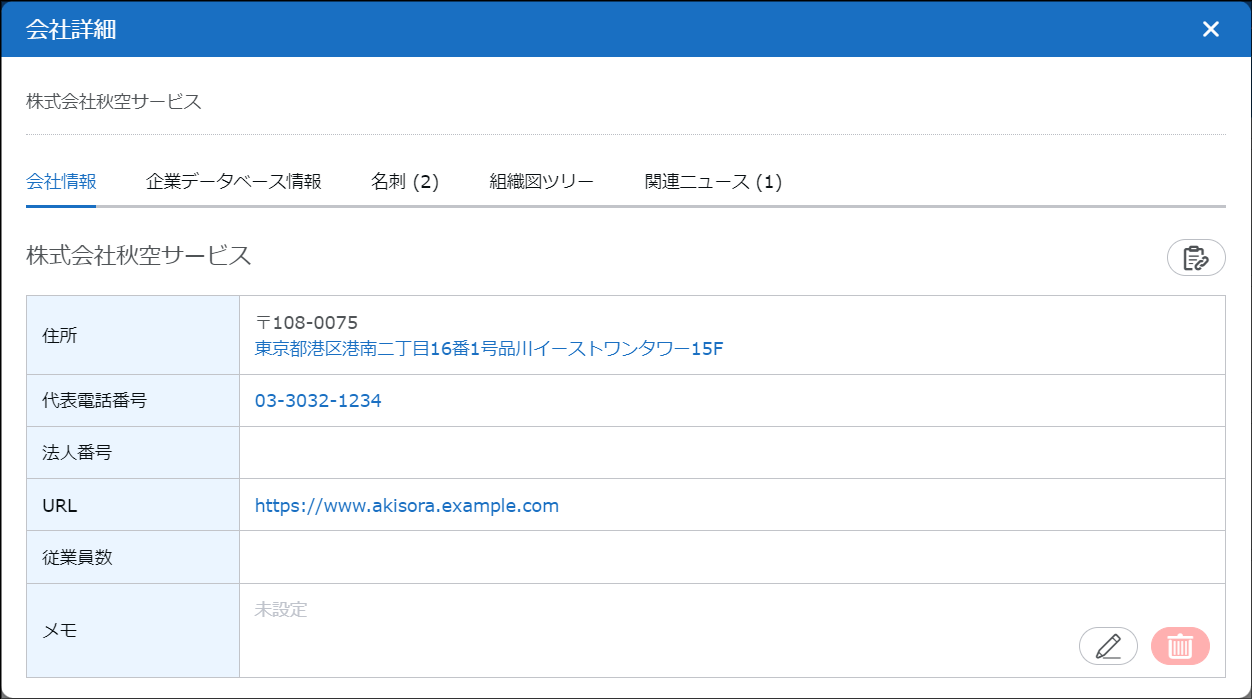Click the empty 従業員数 value cell
1252x699 pixels.
pyautogui.click(x=731, y=557)
